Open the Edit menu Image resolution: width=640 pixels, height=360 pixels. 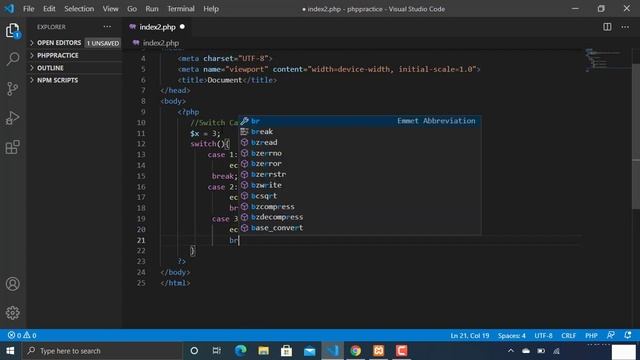49,9
